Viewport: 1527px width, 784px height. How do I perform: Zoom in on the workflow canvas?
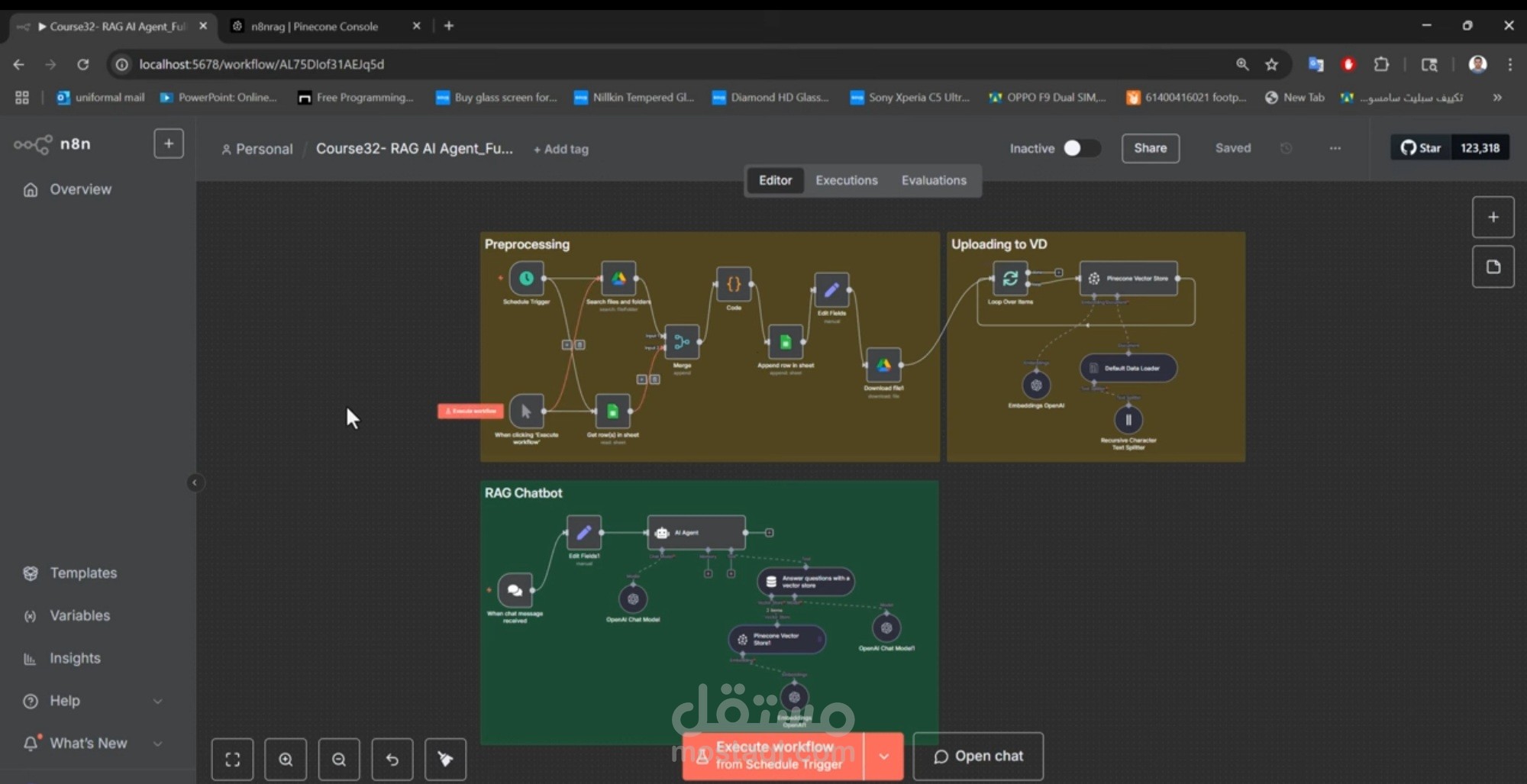coord(286,759)
